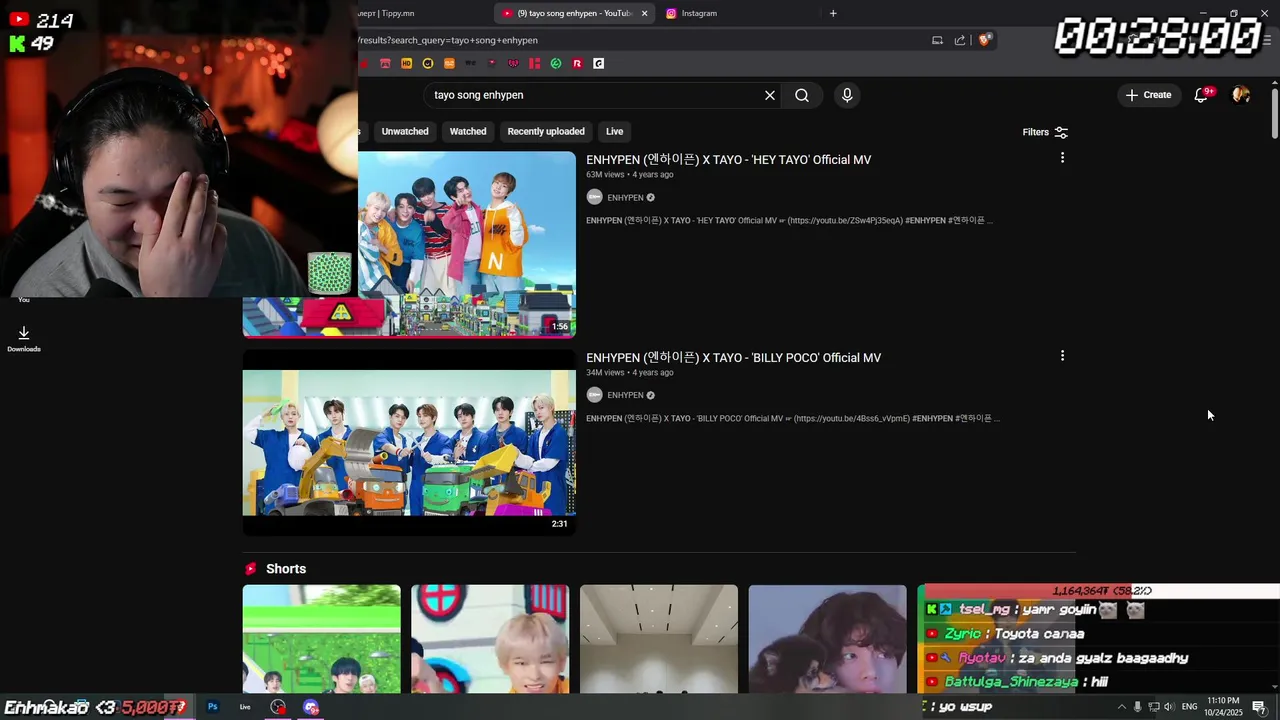1280x720 pixels.
Task: Open ENHYPEN channel under BILLY POCO video
Action: (x=625, y=395)
